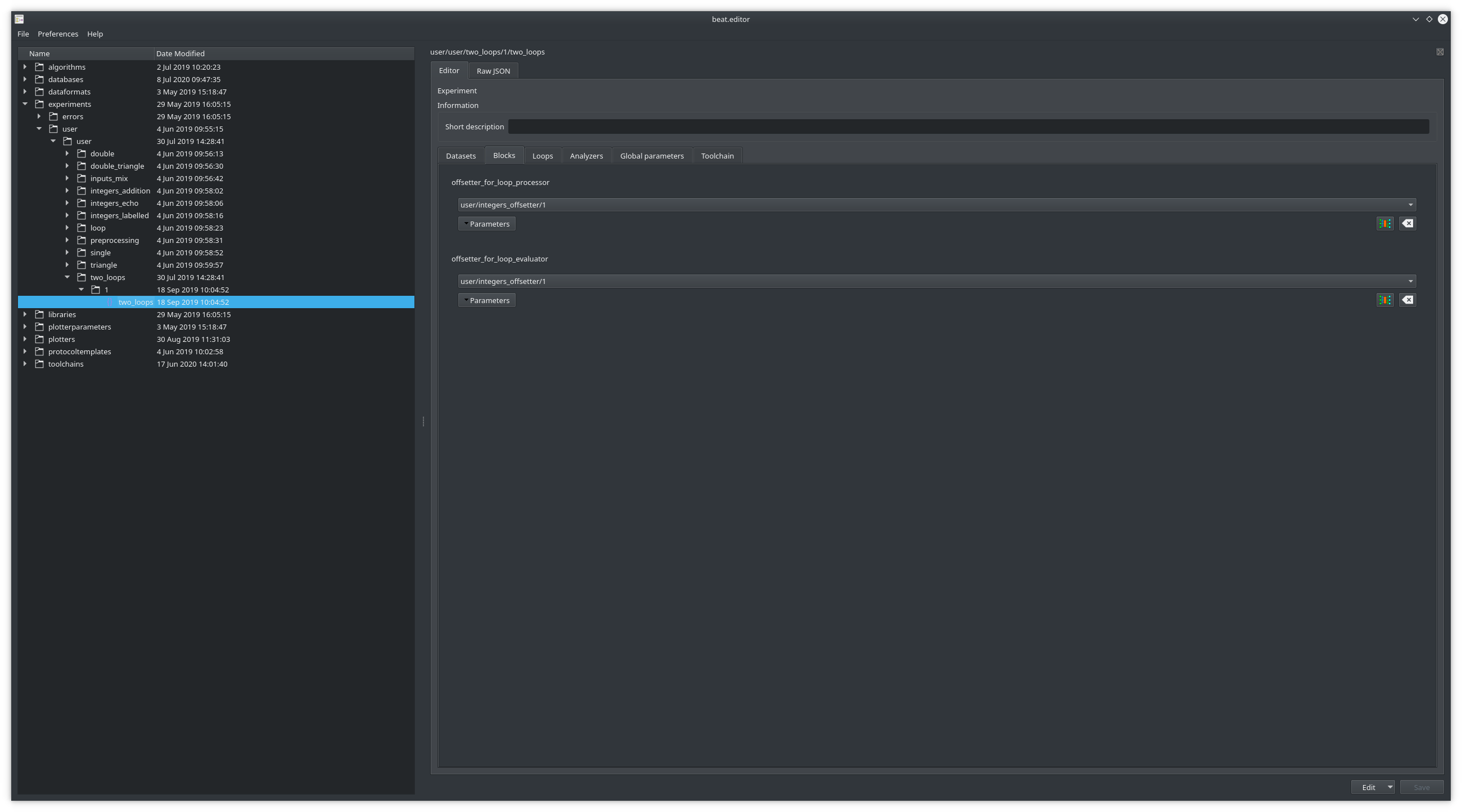Click the libraries folder icon
The height and width of the screenshot is (812, 1462).
tap(40, 314)
